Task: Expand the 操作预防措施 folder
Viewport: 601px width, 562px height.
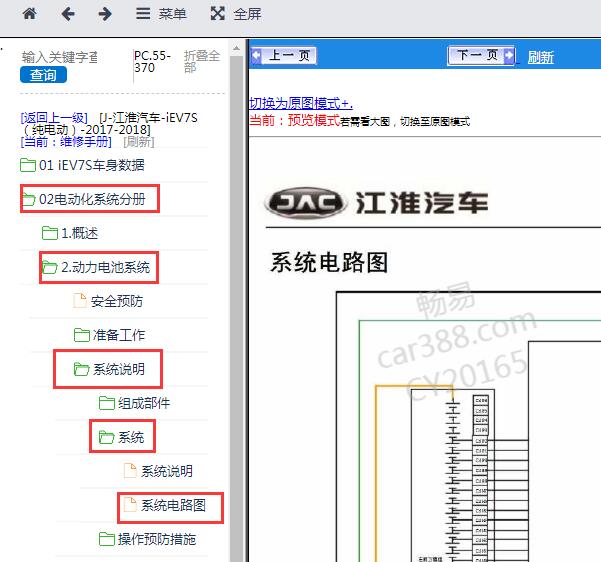Action: click(157, 539)
